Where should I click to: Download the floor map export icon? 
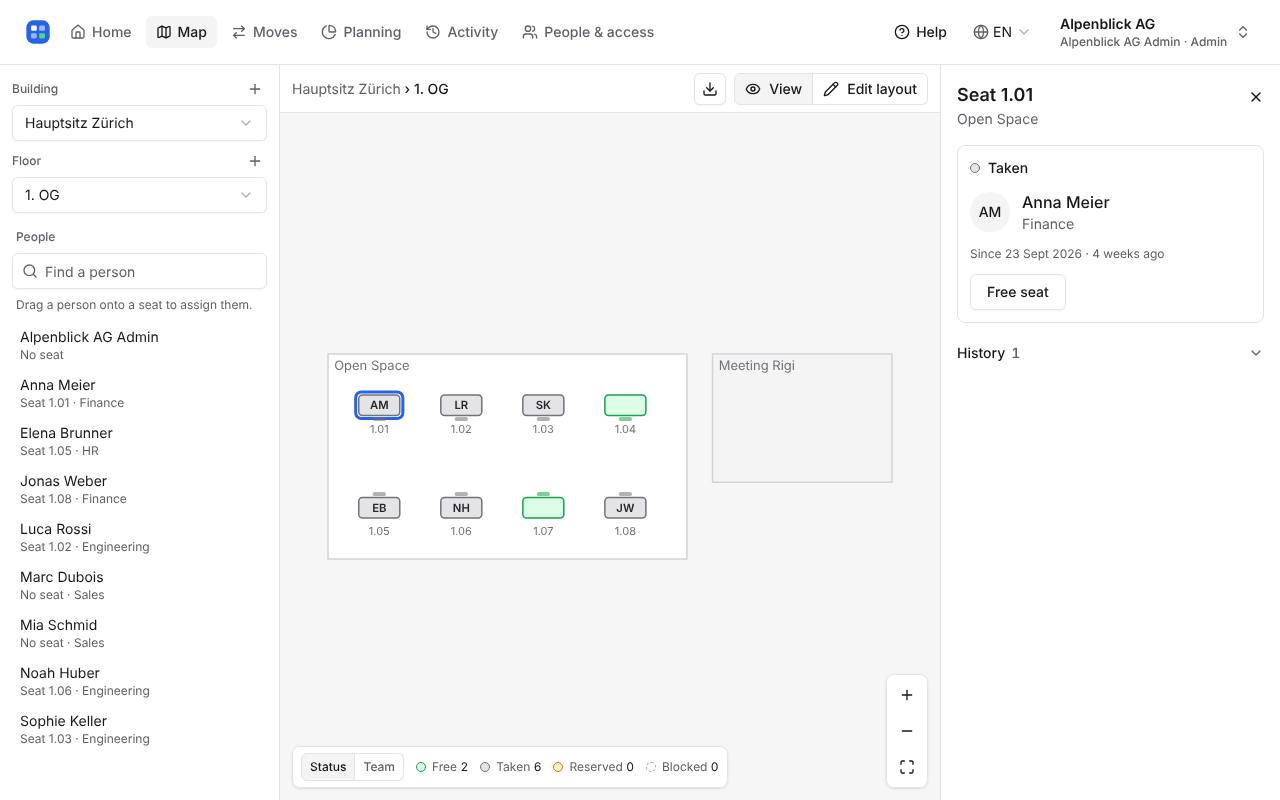[710, 89]
